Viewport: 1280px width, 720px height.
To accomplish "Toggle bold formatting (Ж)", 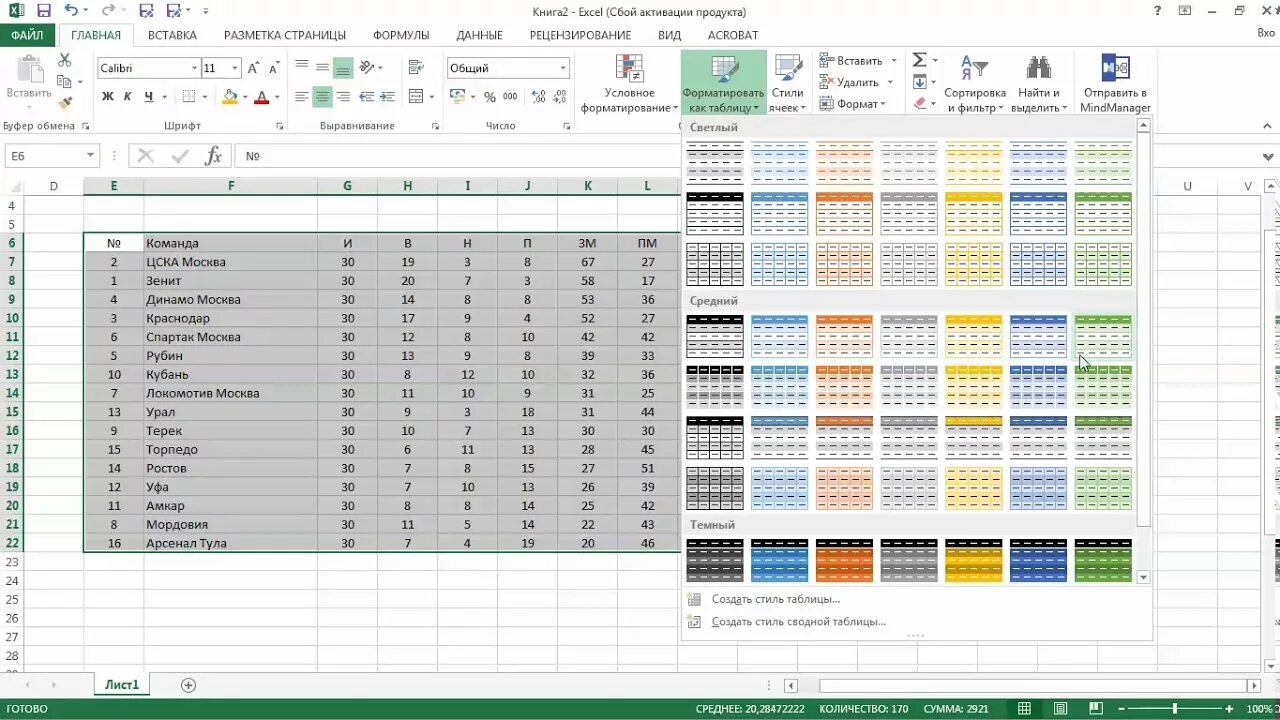I will coord(107,97).
